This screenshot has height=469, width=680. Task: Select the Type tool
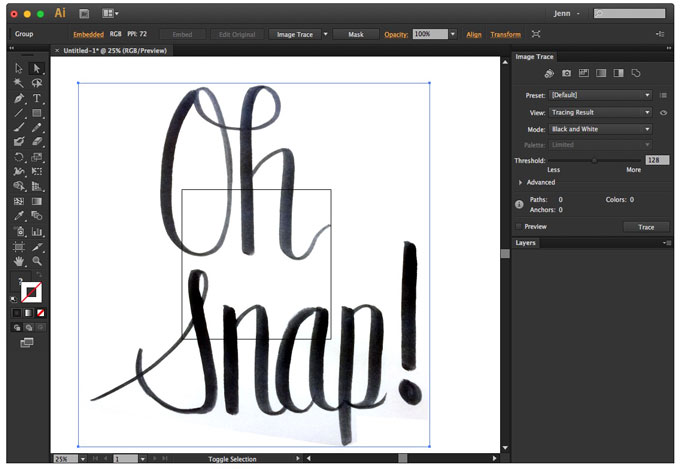tap(37, 98)
